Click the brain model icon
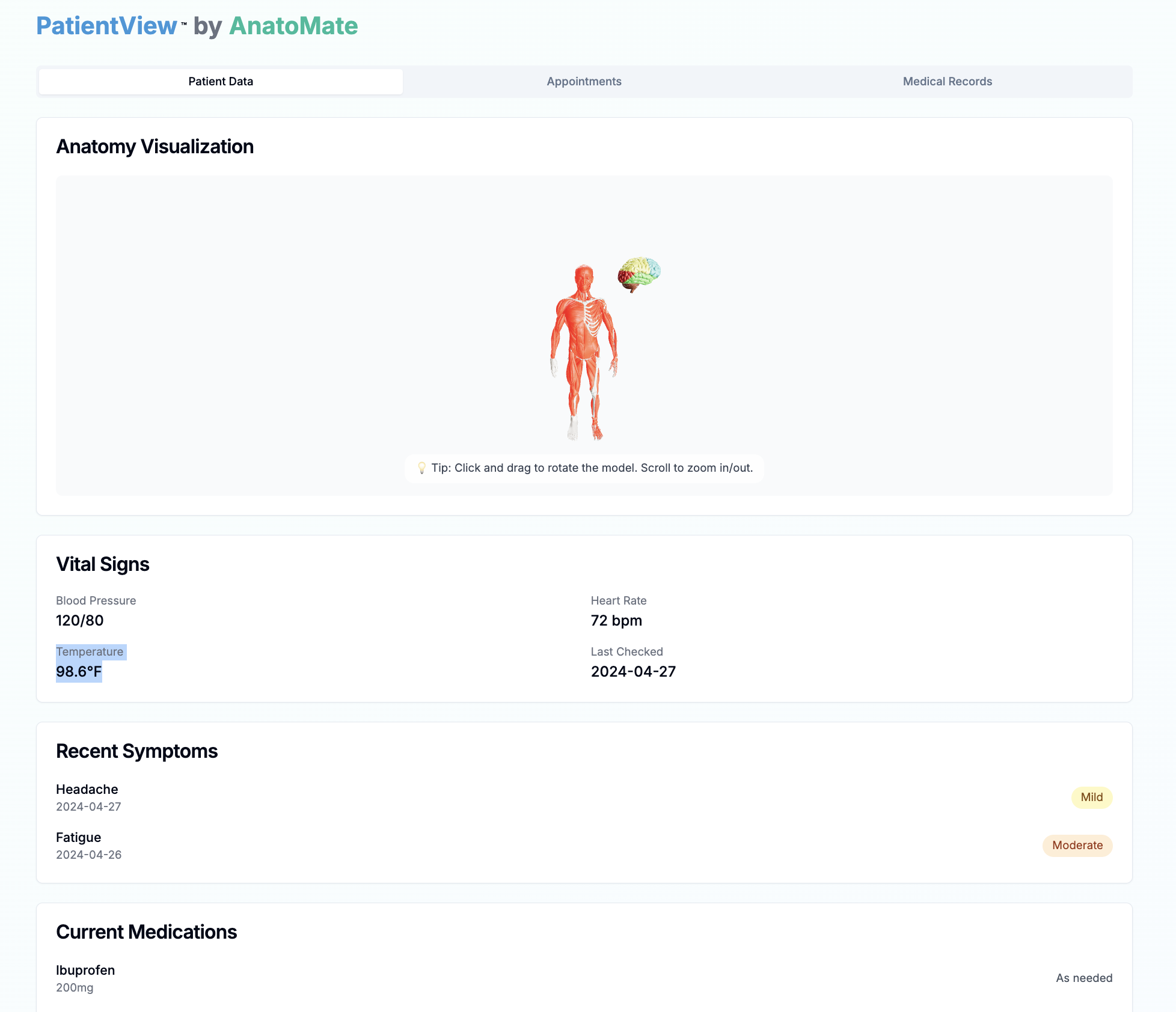The image size is (1176, 1012). click(x=639, y=273)
